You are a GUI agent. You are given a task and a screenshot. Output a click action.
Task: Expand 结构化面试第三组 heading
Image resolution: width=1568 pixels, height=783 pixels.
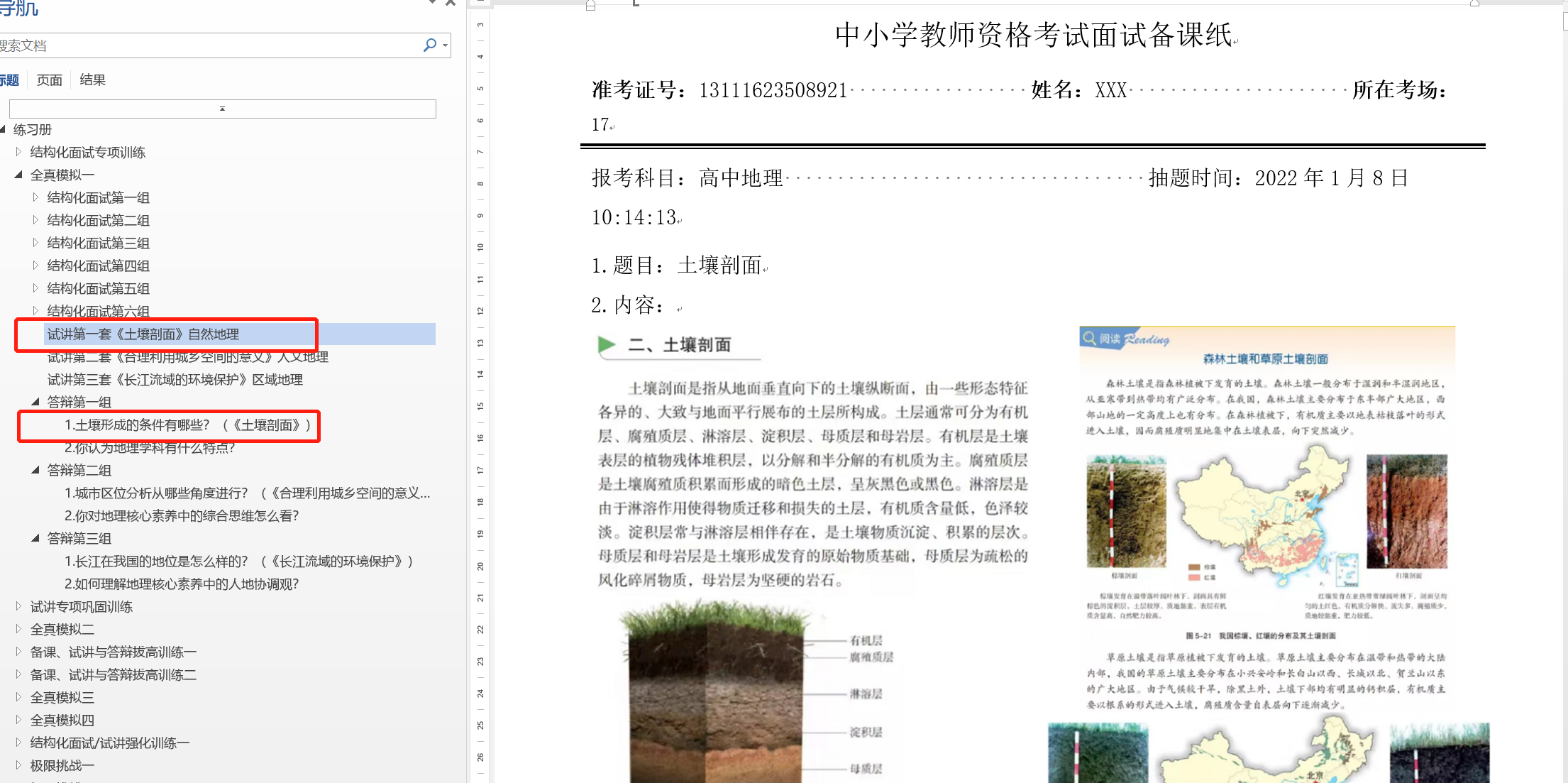point(35,243)
